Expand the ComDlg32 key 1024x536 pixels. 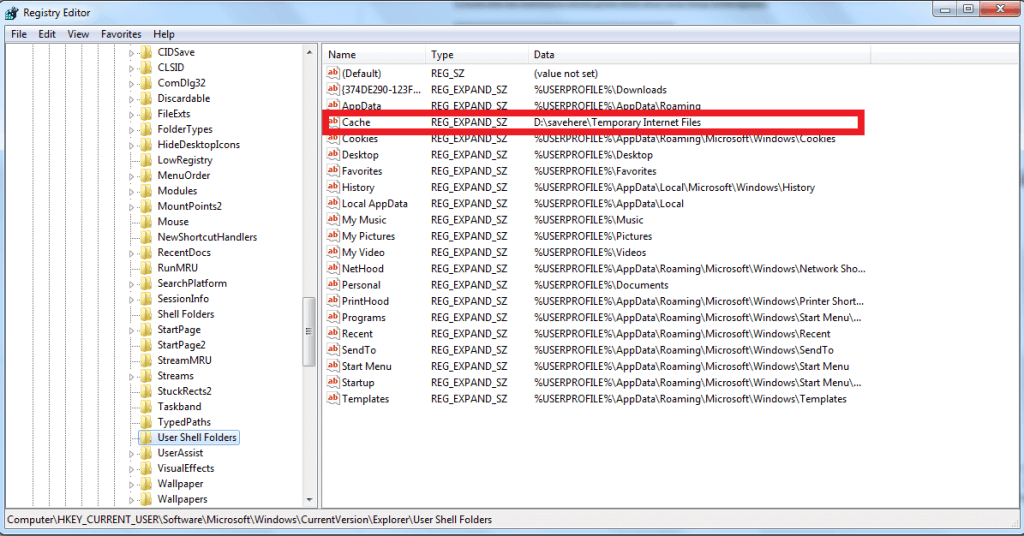click(x=131, y=84)
